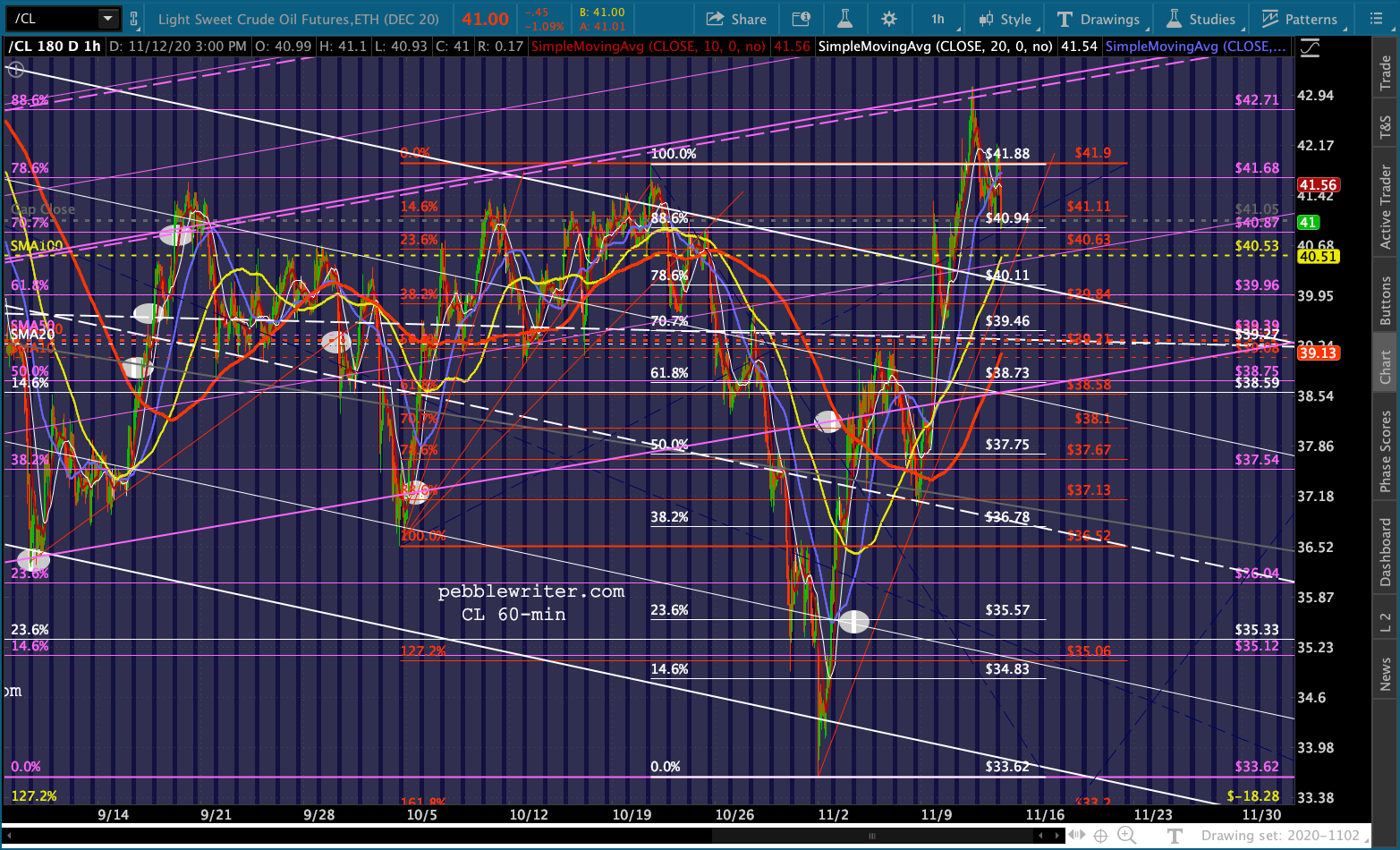Click the zoom-in magnifier icon at bottom
This screenshot has height=850, width=1400.
point(1126,836)
